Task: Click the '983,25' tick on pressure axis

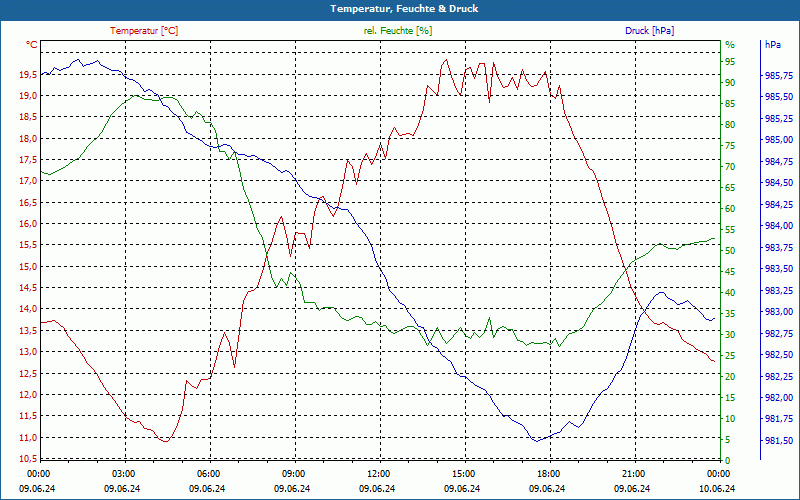Action: coord(779,290)
